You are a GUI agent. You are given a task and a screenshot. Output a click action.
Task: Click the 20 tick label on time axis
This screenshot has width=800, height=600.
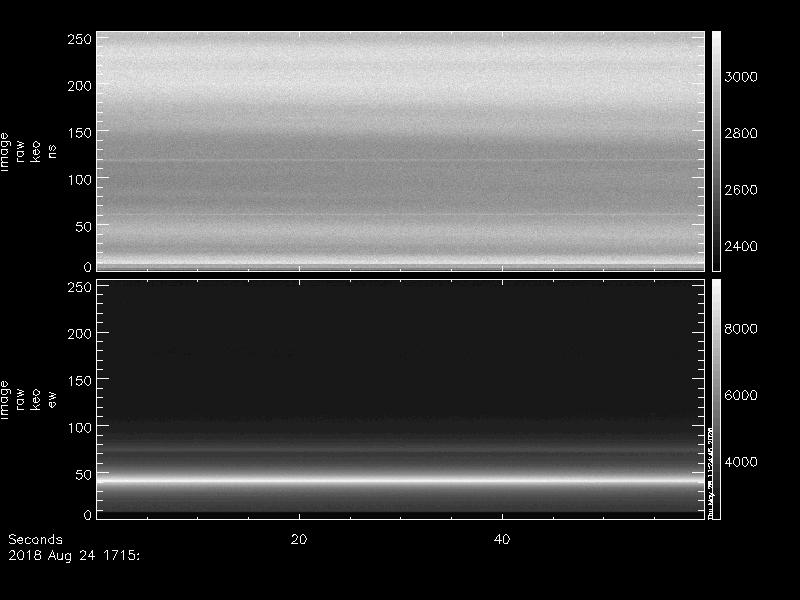[x=299, y=540]
